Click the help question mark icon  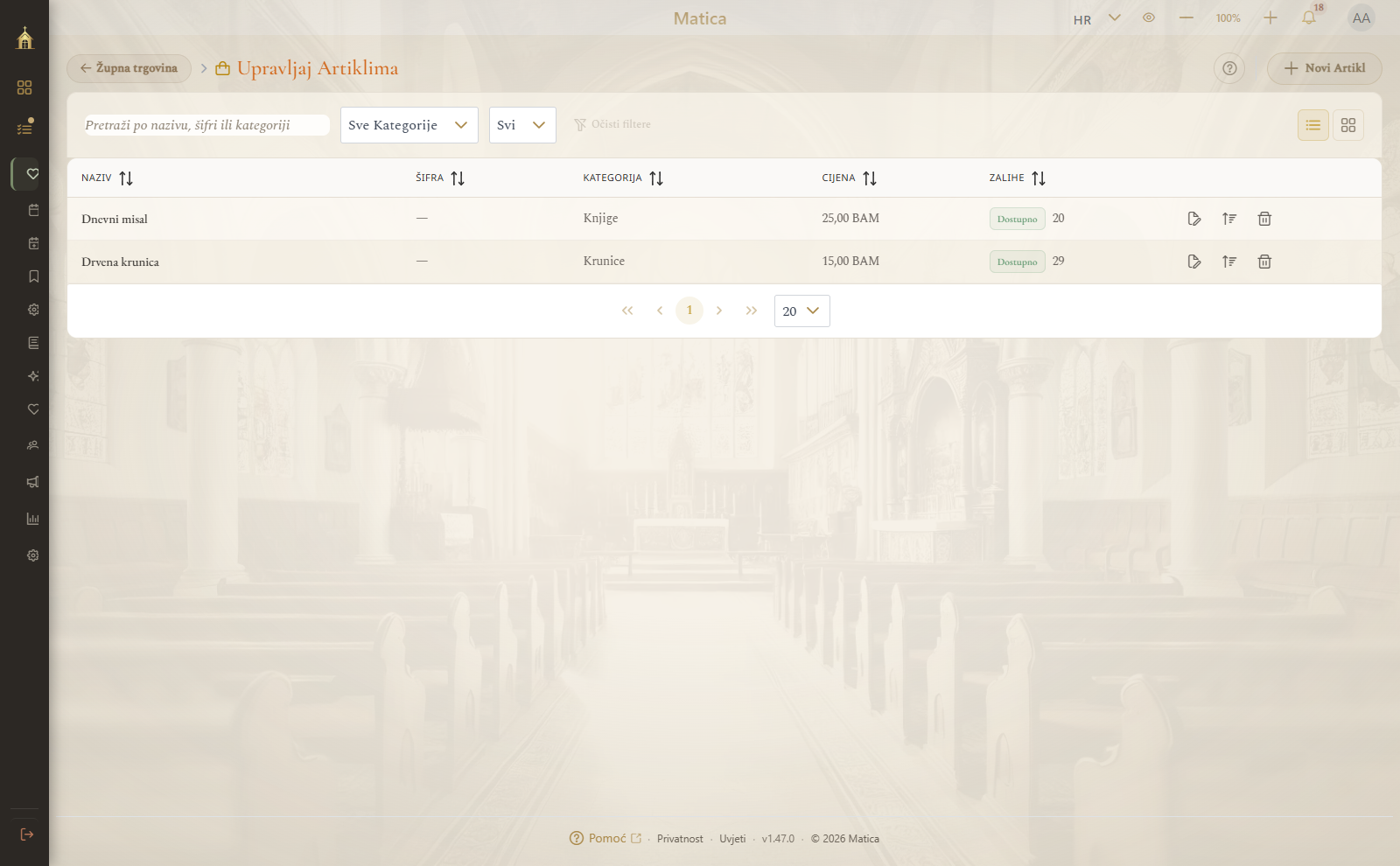[x=1229, y=68]
